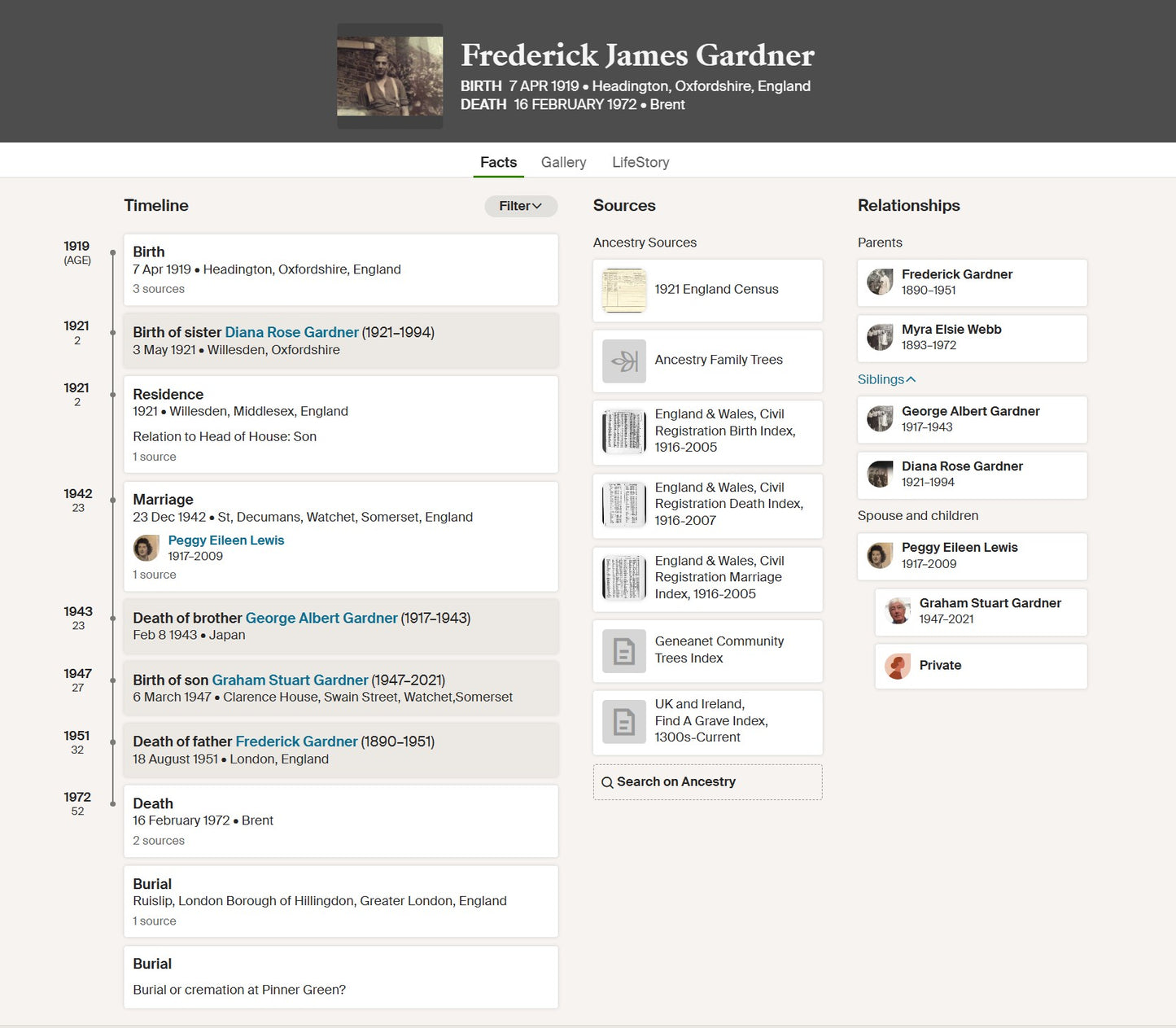Click the Find A Grave Index document icon
Viewport: 1176px width, 1028px height.
click(624, 722)
